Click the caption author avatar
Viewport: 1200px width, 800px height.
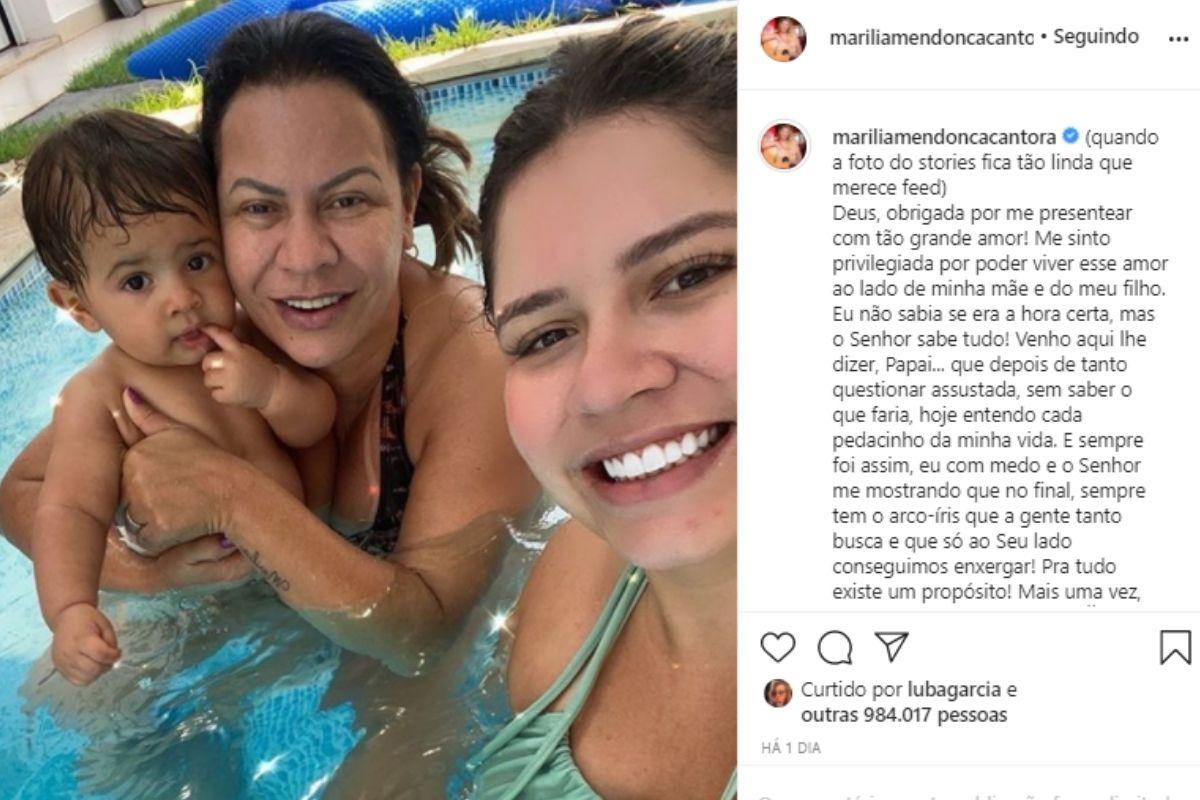tap(783, 147)
